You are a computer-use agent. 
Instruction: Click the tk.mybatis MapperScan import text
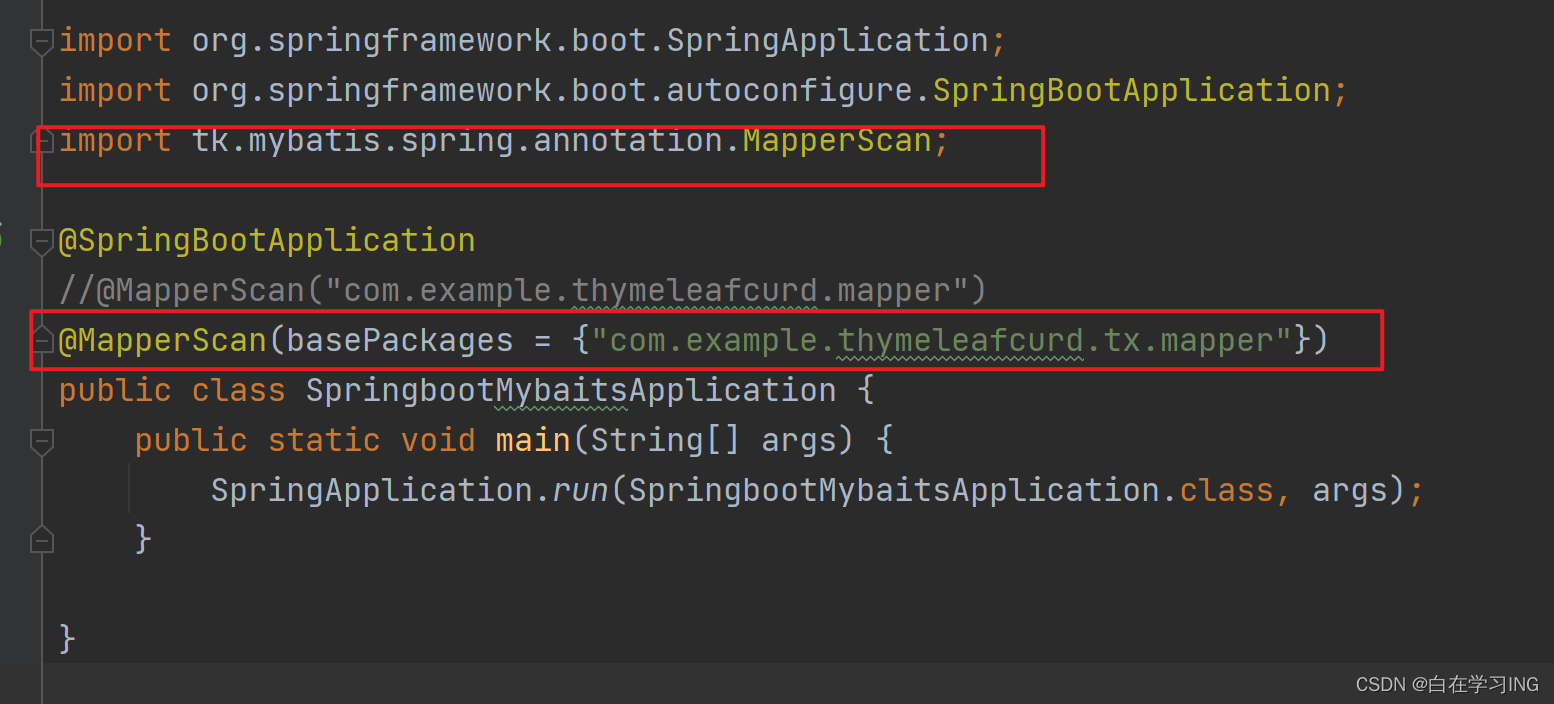[500, 140]
